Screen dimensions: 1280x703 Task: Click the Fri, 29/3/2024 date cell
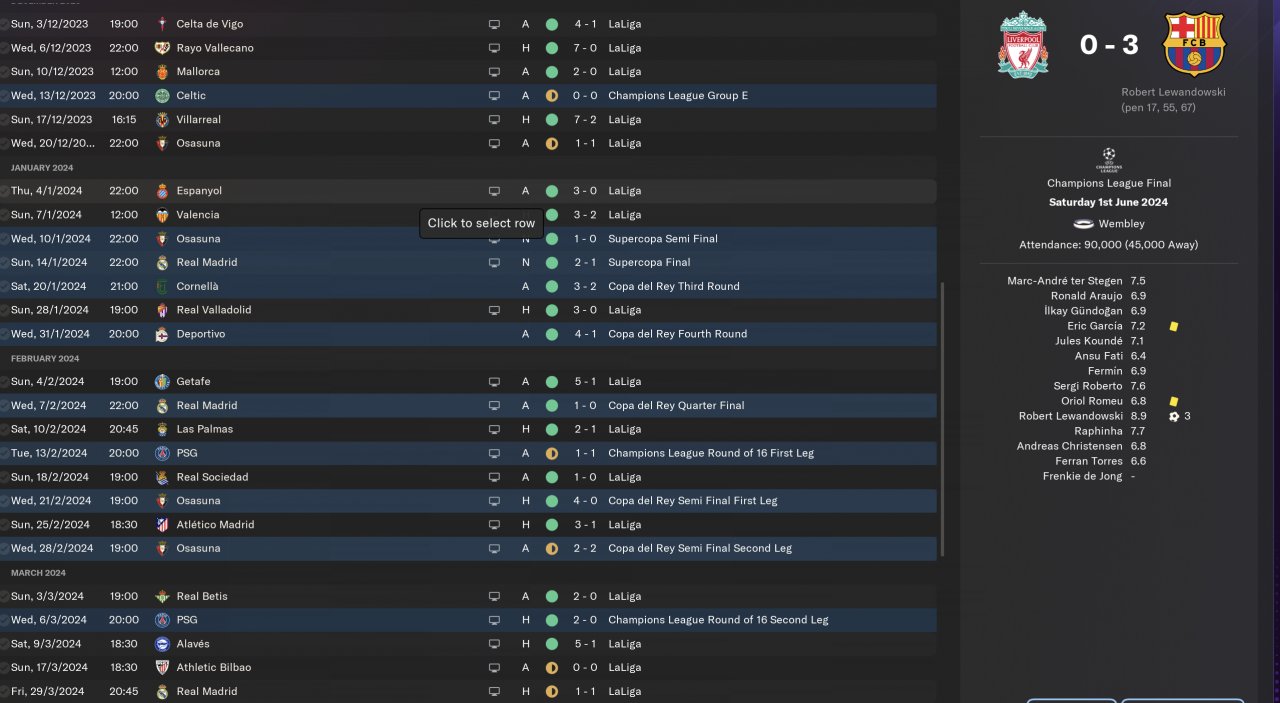[47, 692]
